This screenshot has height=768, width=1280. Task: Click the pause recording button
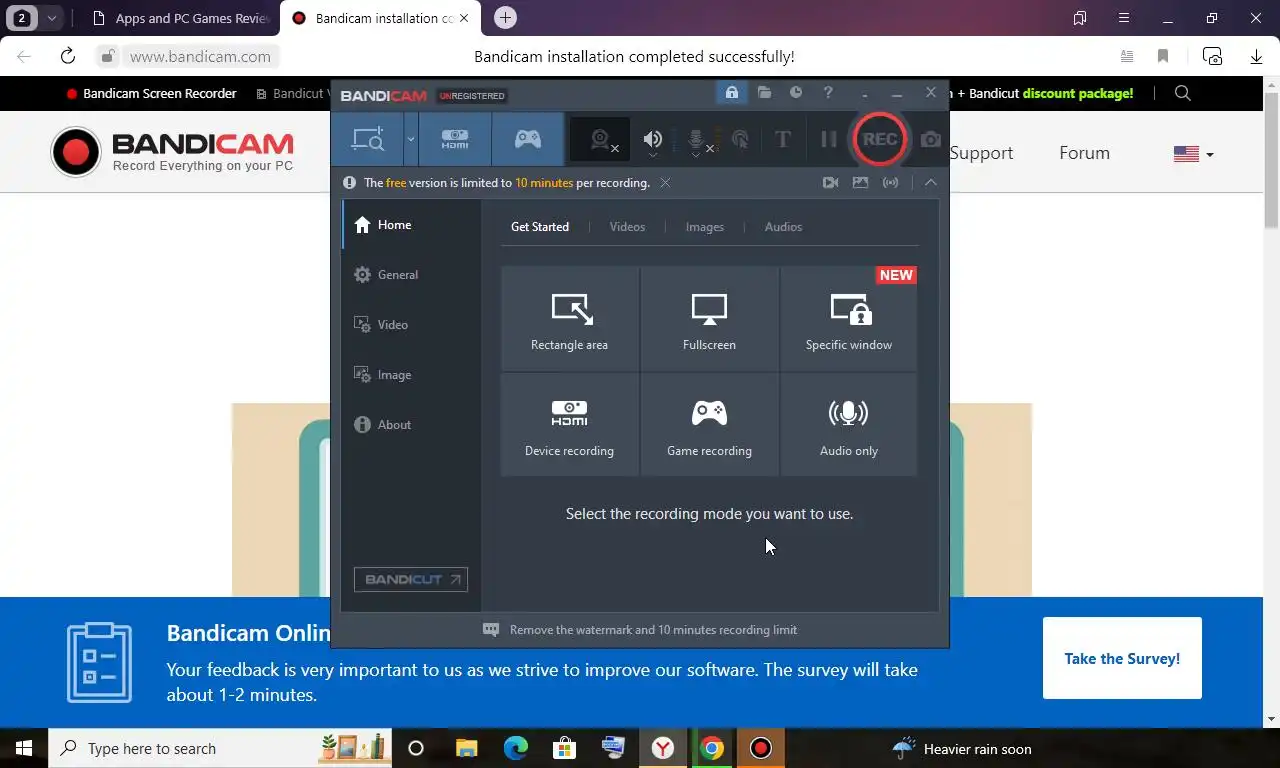coord(828,140)
